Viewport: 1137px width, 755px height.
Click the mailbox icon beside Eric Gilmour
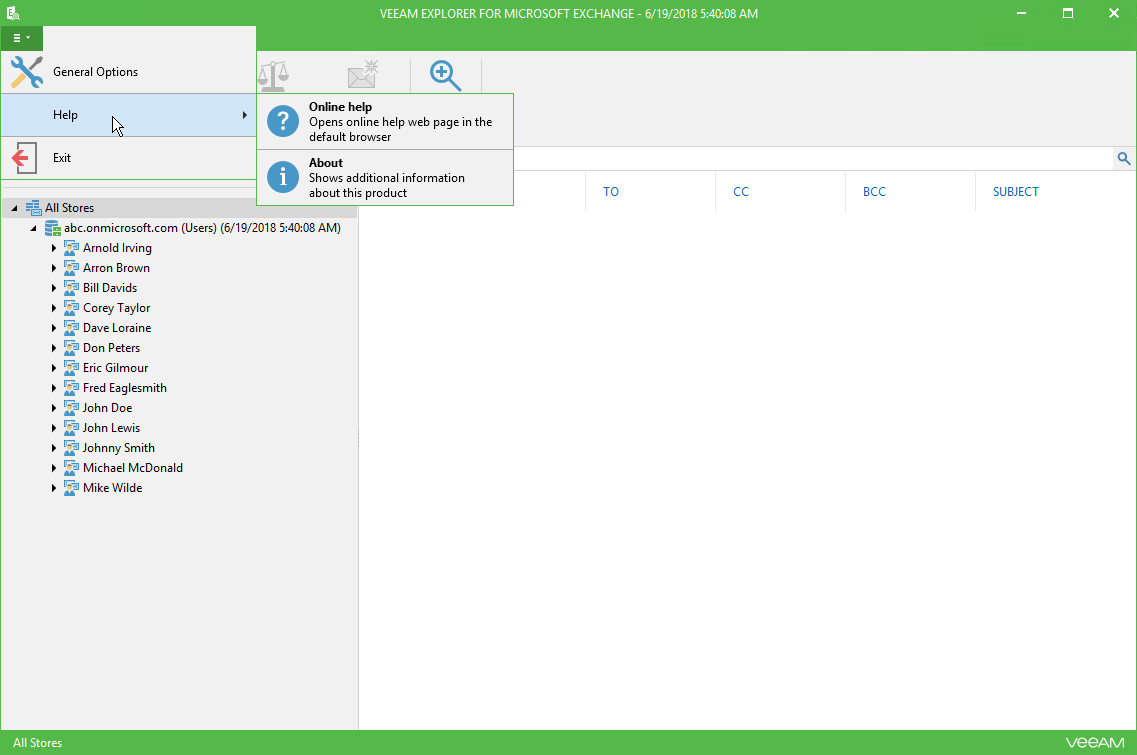pyautogui.click(x=71, y=368)
